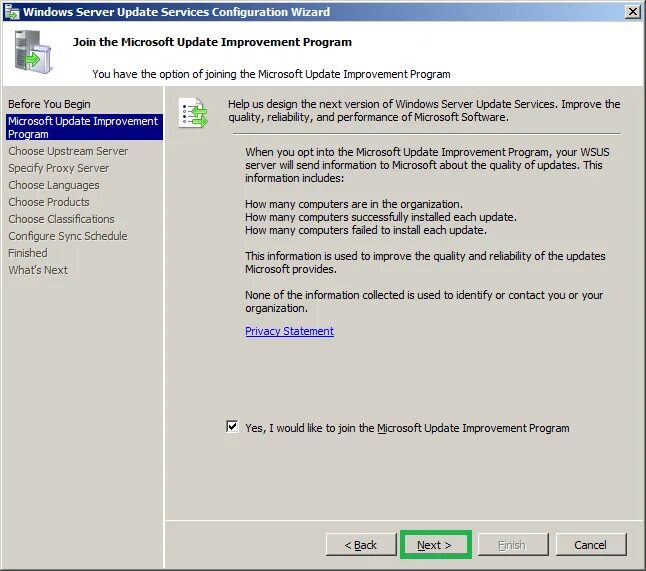Click the 'This information is used to improve' paragraph
The image size is (646, 571).
point(425,262)
